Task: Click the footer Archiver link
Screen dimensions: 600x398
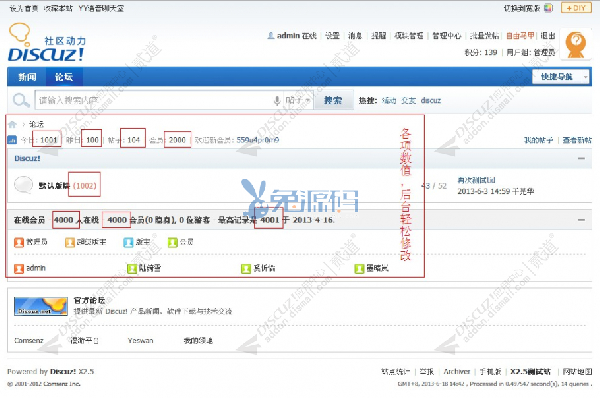Action: point(457,372)
